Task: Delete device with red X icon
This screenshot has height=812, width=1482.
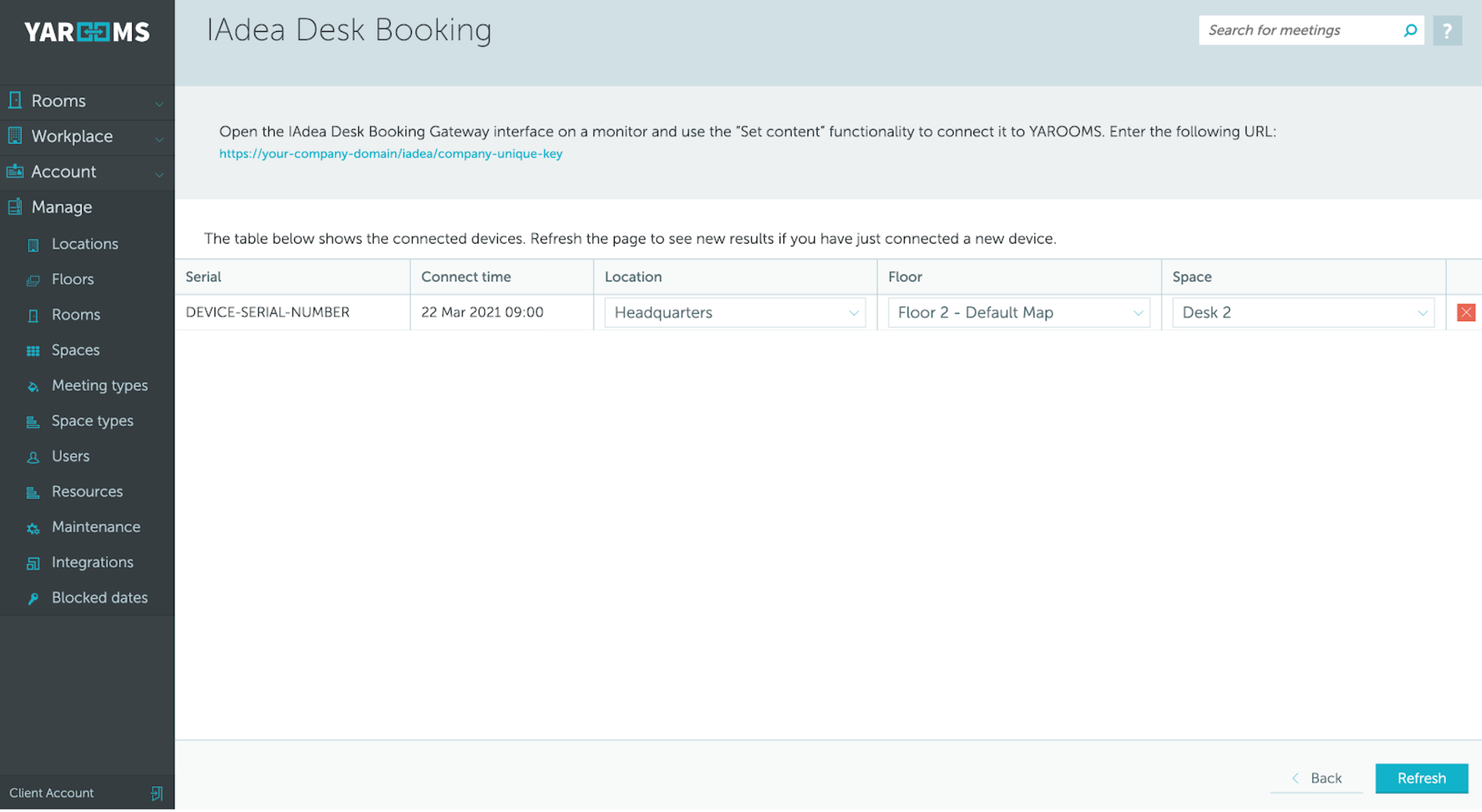Action: (1466, 312)
